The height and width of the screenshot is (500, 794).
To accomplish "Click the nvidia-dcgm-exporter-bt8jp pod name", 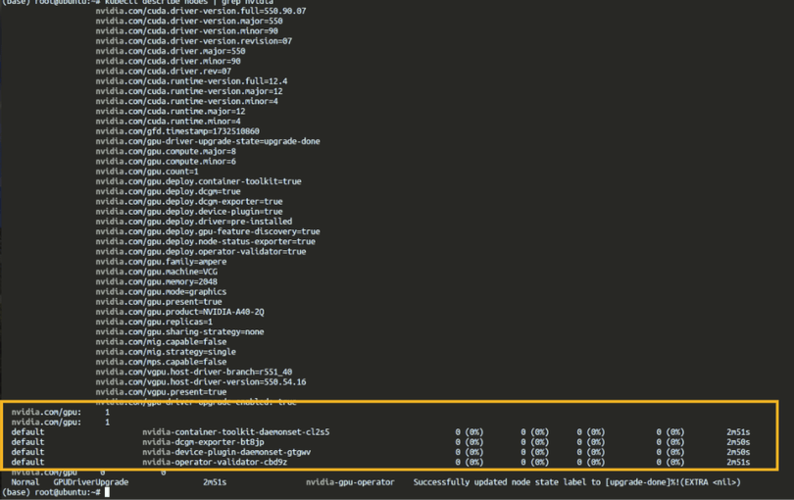I will [x=203, y=442].
